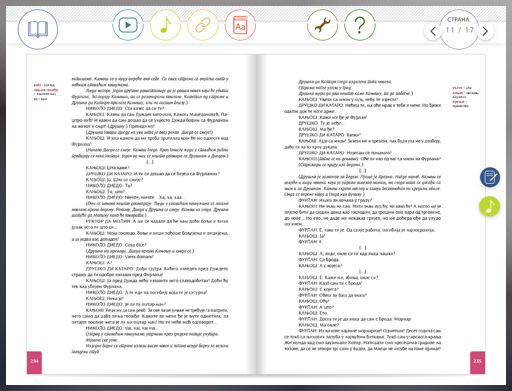Image resolution: width=512 pixels, height=391 pixels.
Task: Click the left page text area
Action: [150, 215]
